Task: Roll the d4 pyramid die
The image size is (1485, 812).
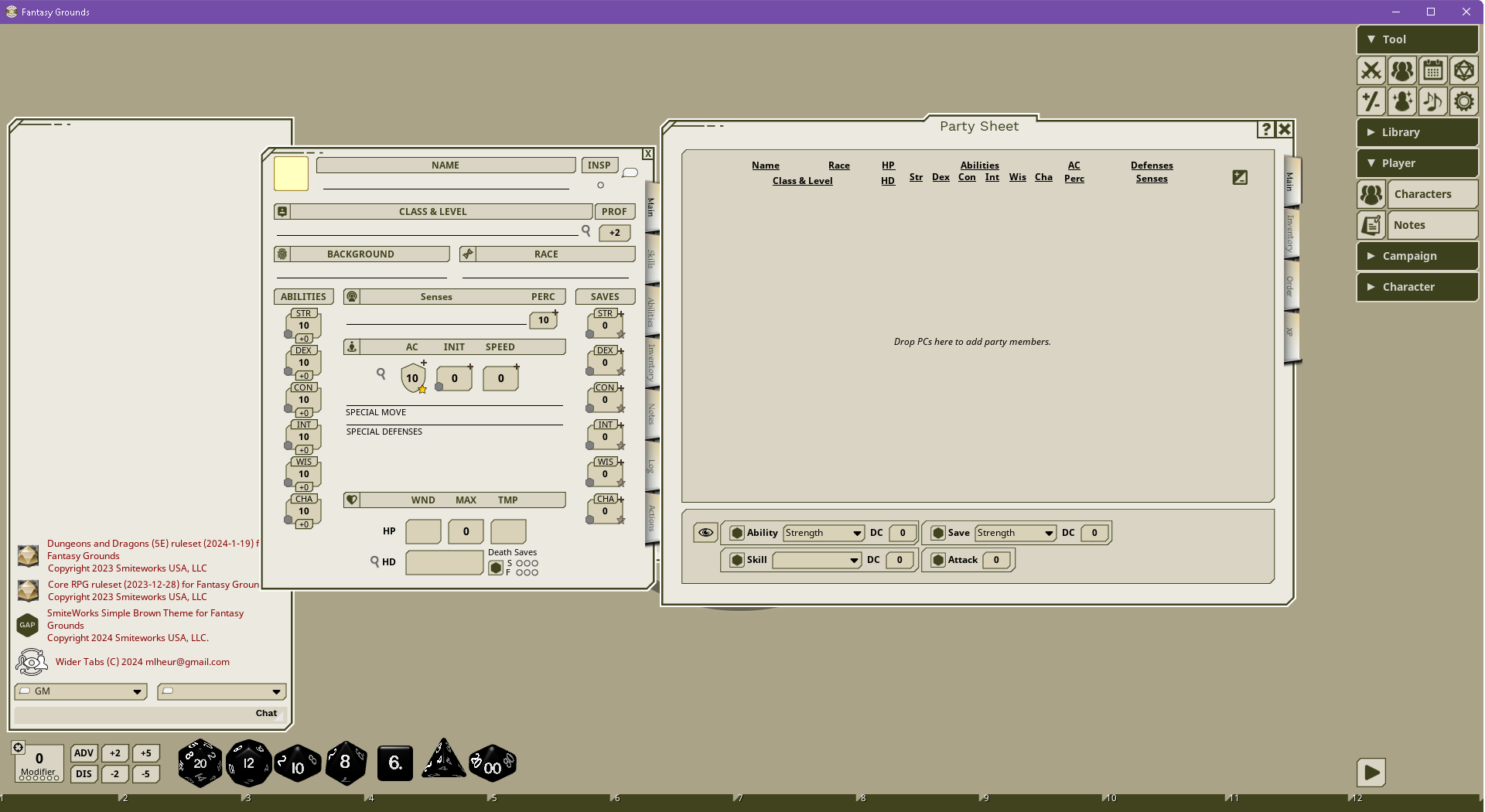Action: click(443, 759)
